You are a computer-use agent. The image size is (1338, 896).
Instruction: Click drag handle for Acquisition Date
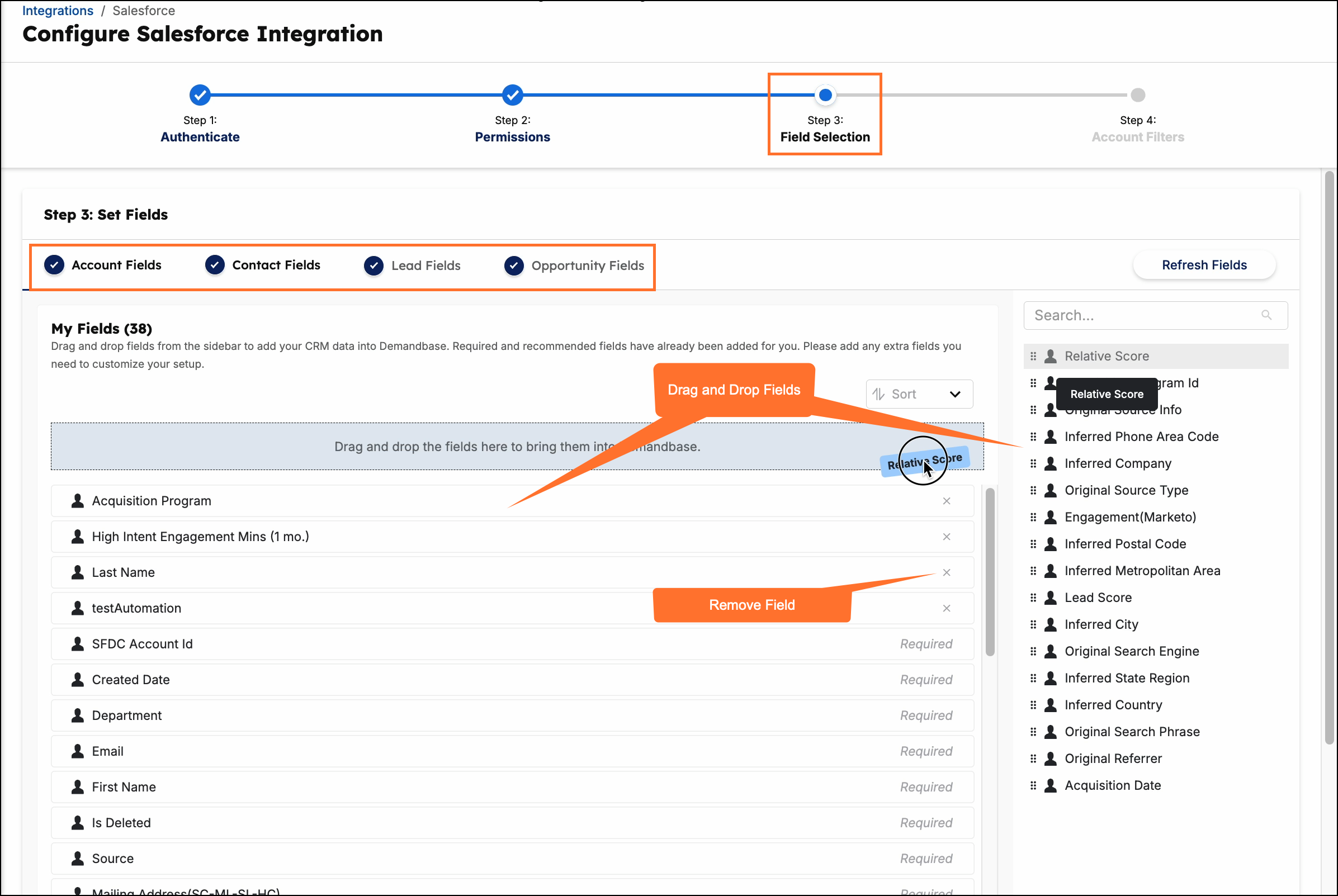[1033, 786]
